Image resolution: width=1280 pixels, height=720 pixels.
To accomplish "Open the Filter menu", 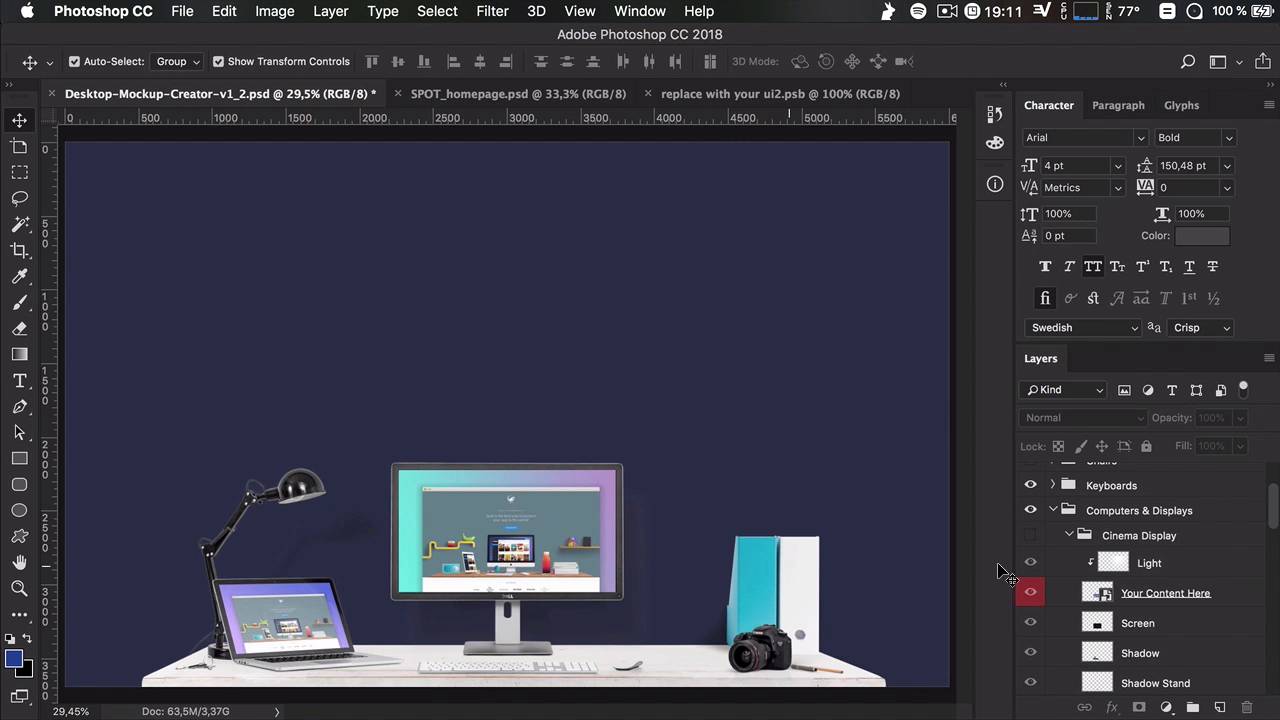I will tap(491, 11).
